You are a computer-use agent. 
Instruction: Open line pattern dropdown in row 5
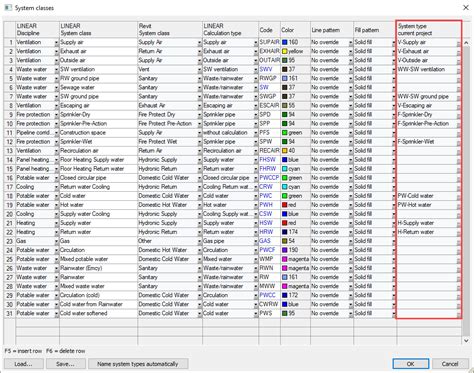click(x=350, y=79)
